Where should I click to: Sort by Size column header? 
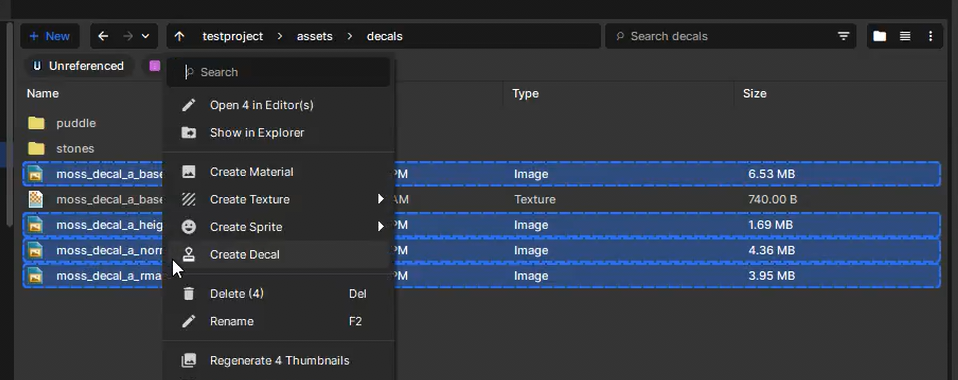755,93
